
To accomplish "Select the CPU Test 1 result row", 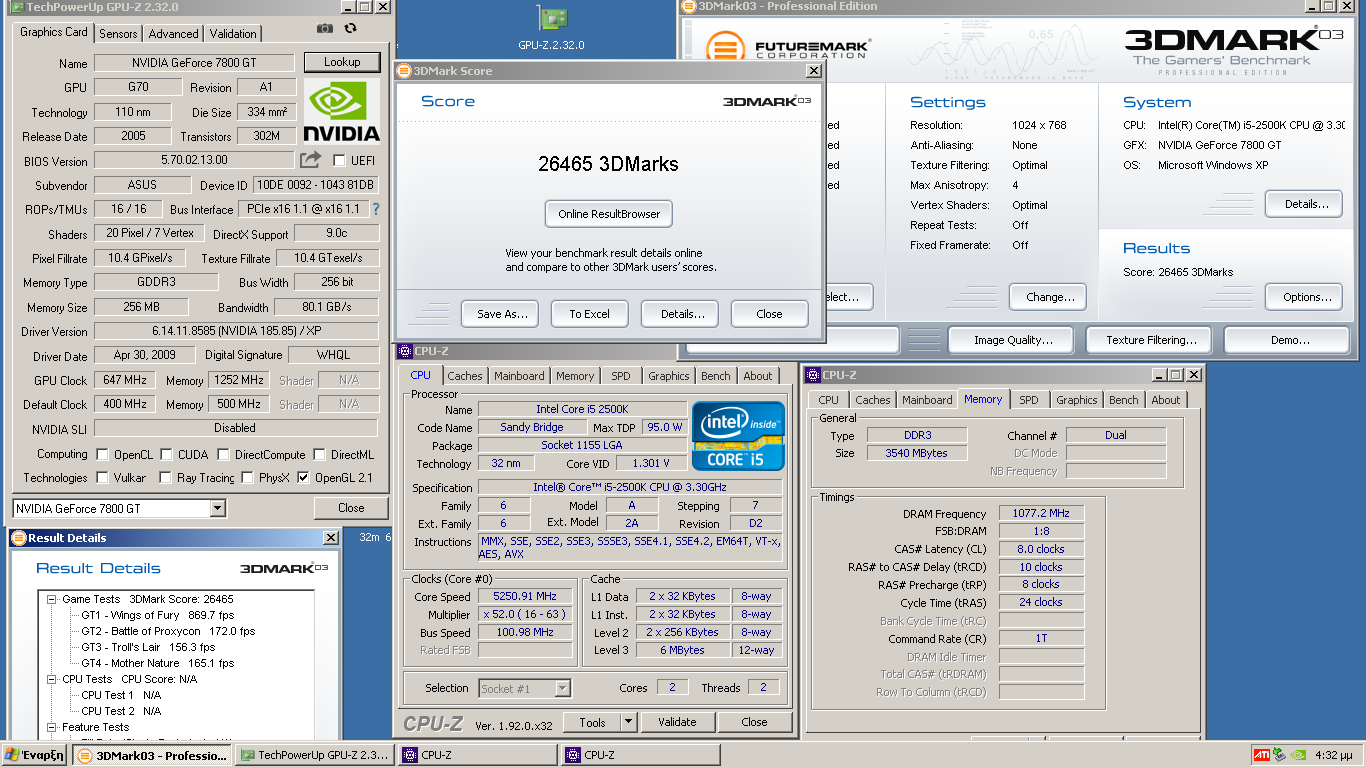I will click(121, 695).
